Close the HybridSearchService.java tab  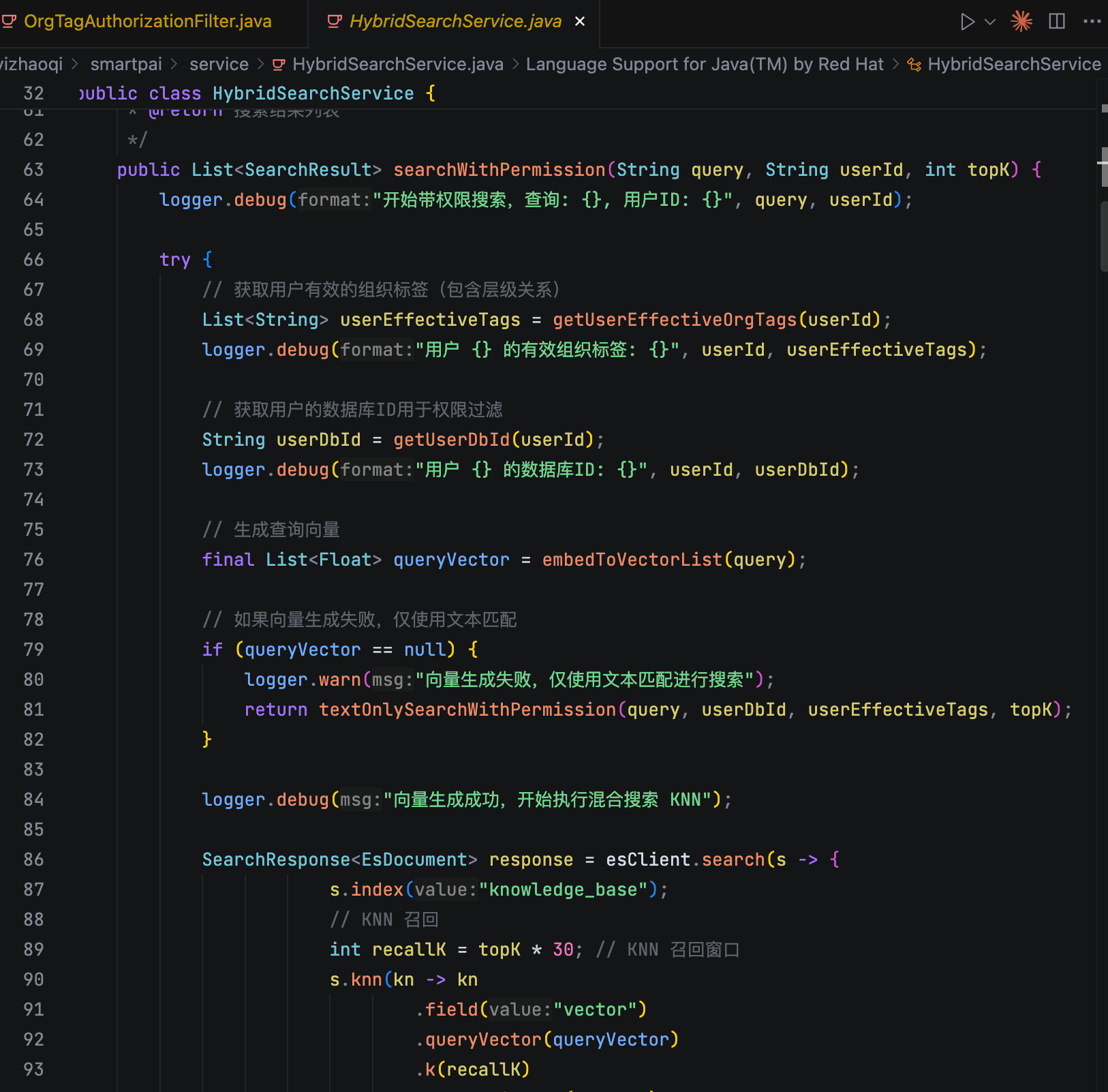pos(580,22)
